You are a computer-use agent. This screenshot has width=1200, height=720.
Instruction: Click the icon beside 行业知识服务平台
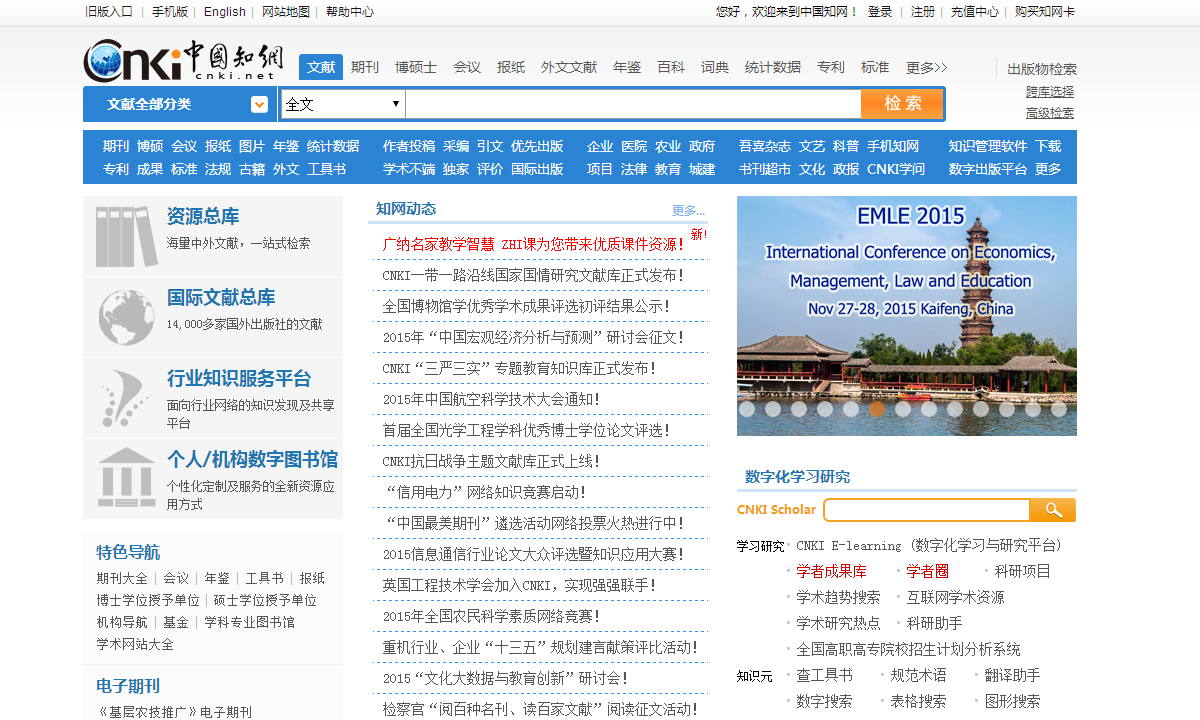click(x=126, y=398)
